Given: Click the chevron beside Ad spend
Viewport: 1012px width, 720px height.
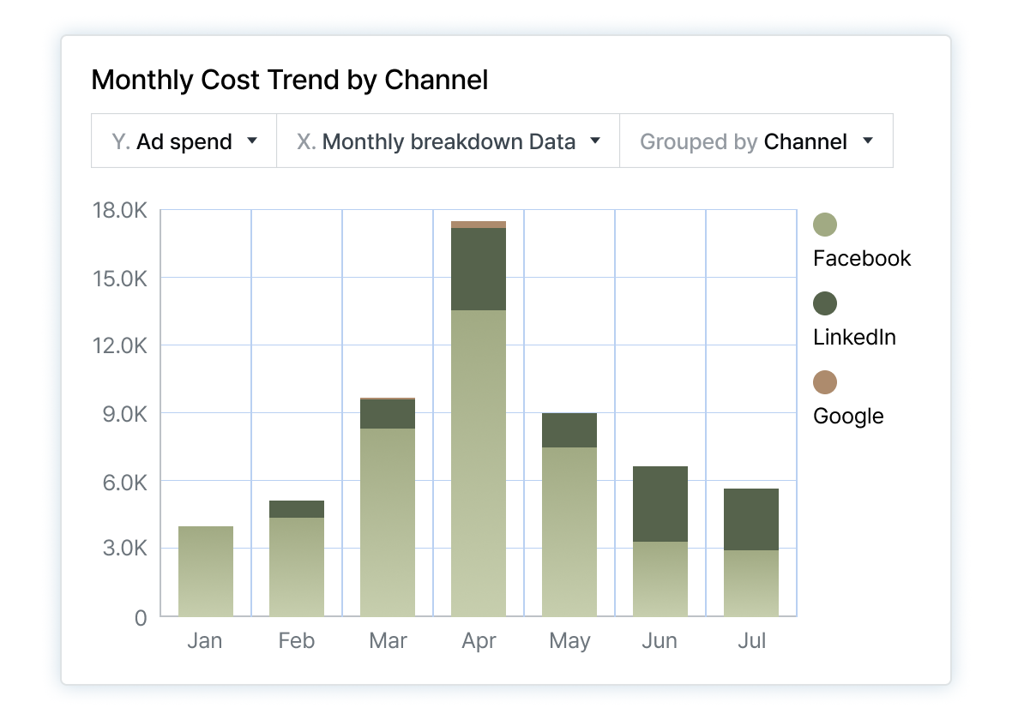Looking at the screenshot, I should 252,141.
